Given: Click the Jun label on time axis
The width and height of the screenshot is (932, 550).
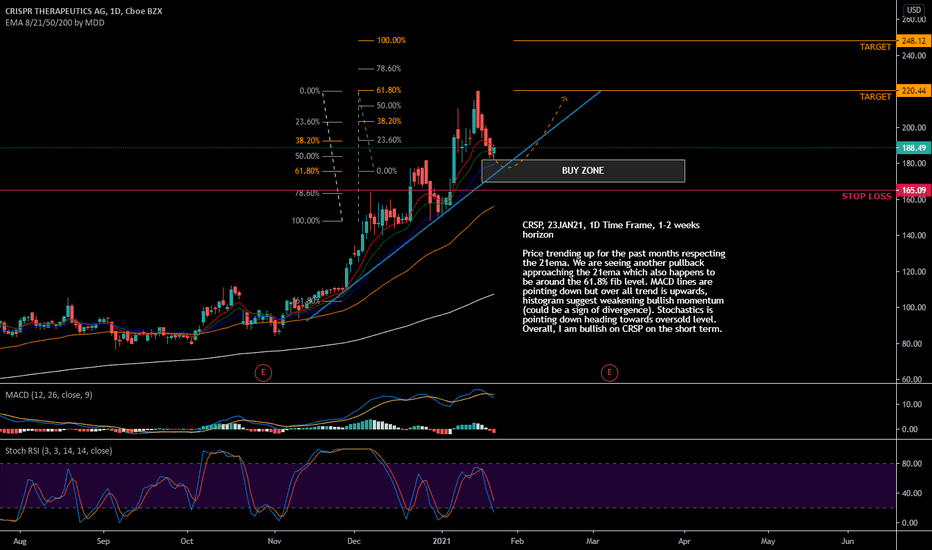Looking at the screenshot, I should click(x=848, y=541).
